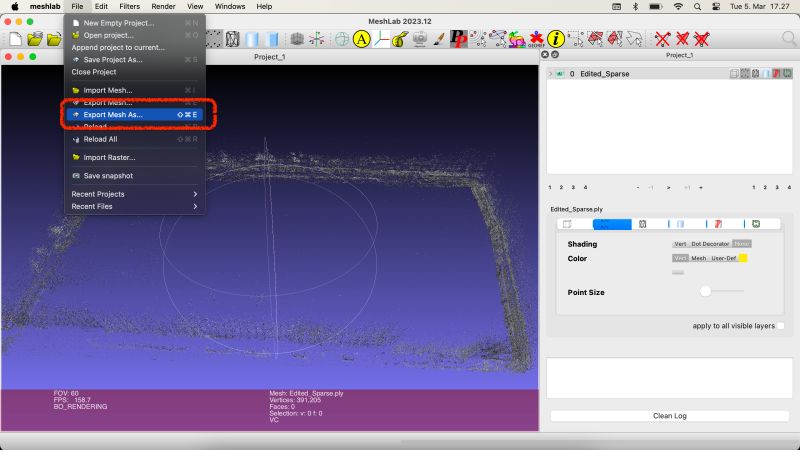Open the Wi-Fi status menu

[x=678, y=7]
